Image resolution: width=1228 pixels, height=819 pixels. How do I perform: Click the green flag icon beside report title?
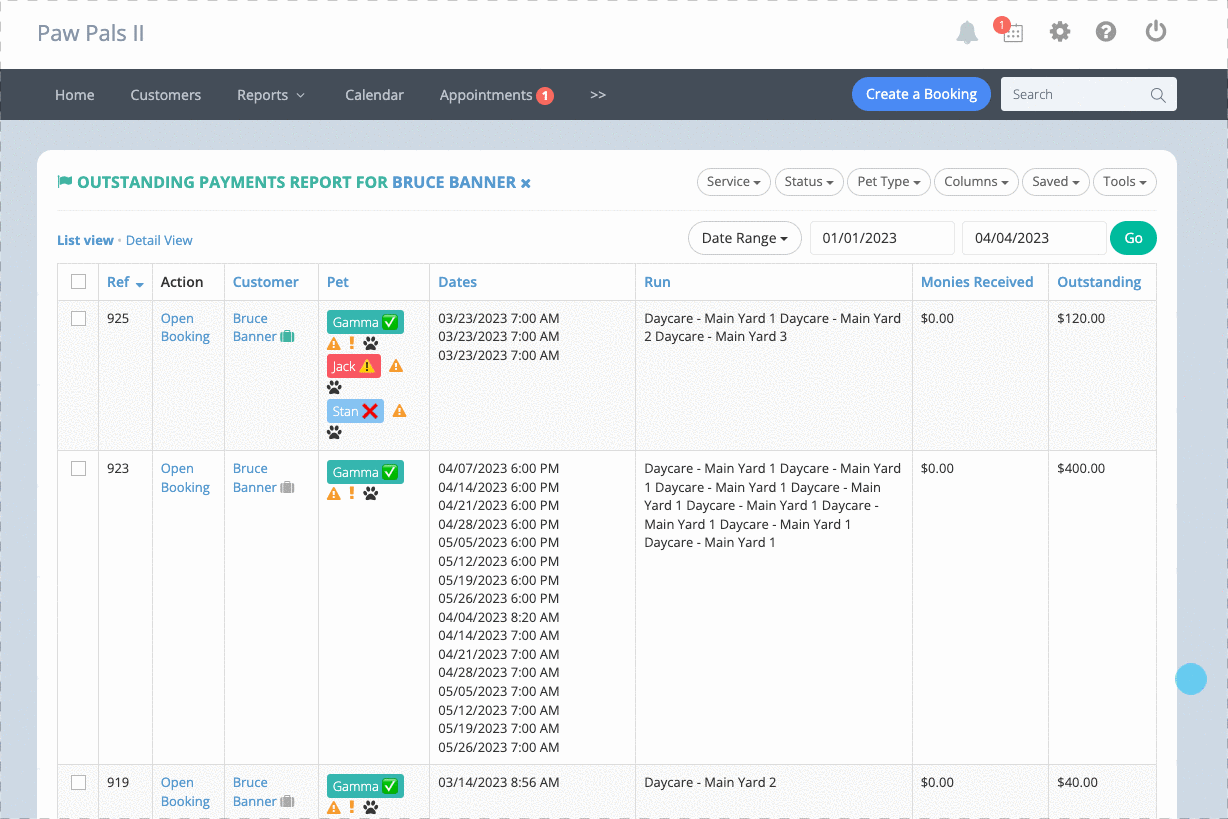tap(65, 182)
